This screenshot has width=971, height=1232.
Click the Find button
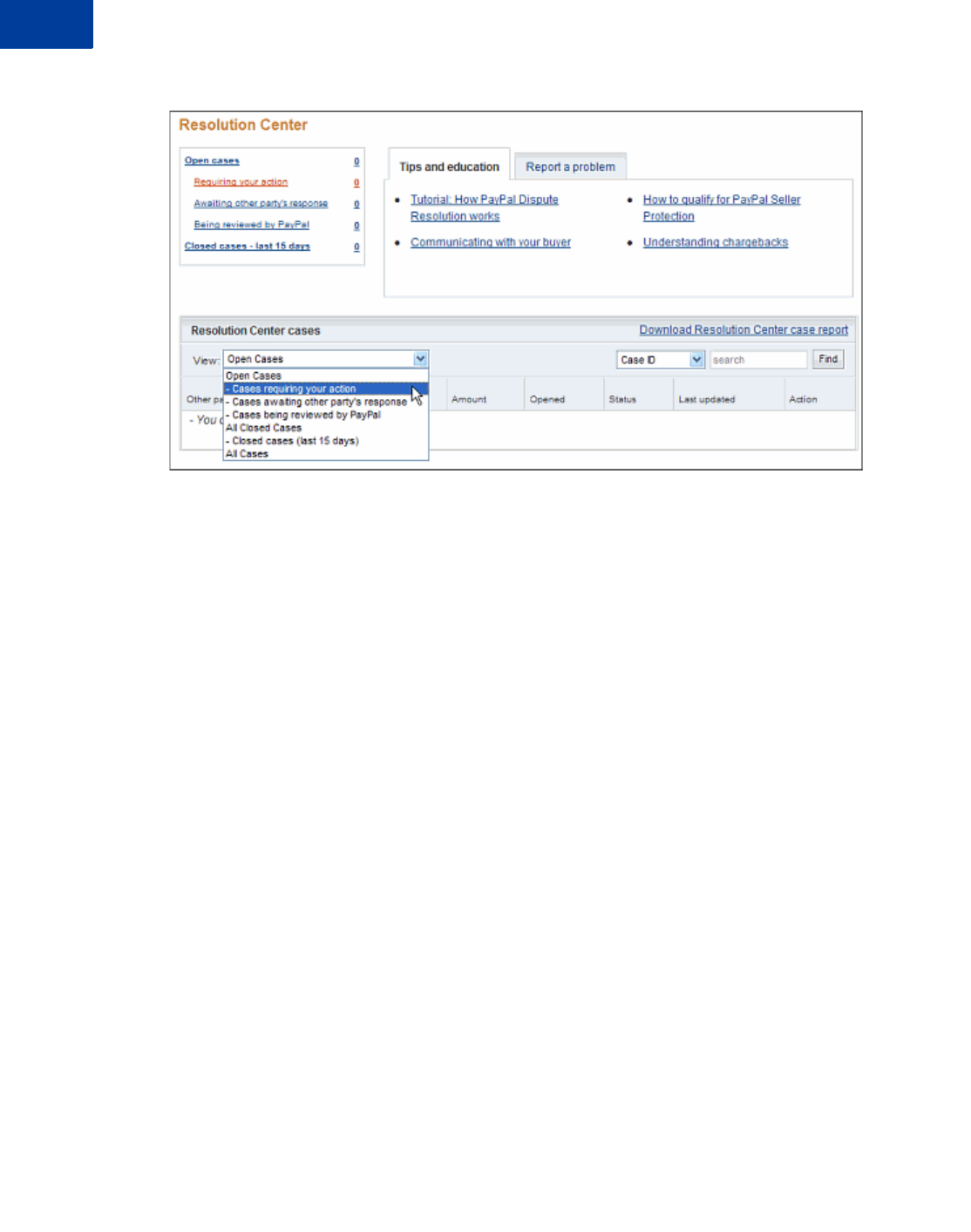(x=828, y=359)
